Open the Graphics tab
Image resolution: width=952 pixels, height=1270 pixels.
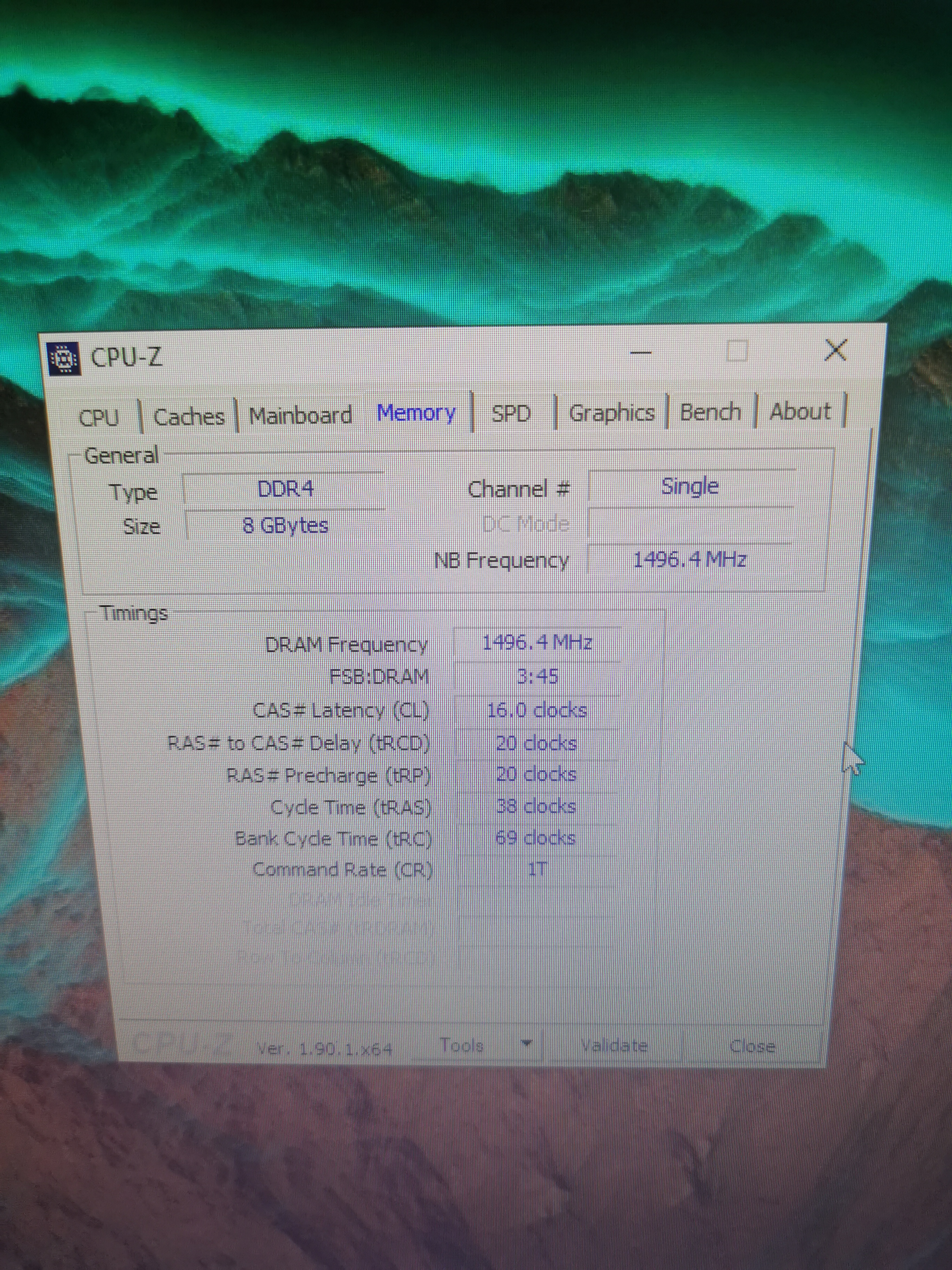pos(611,412)
